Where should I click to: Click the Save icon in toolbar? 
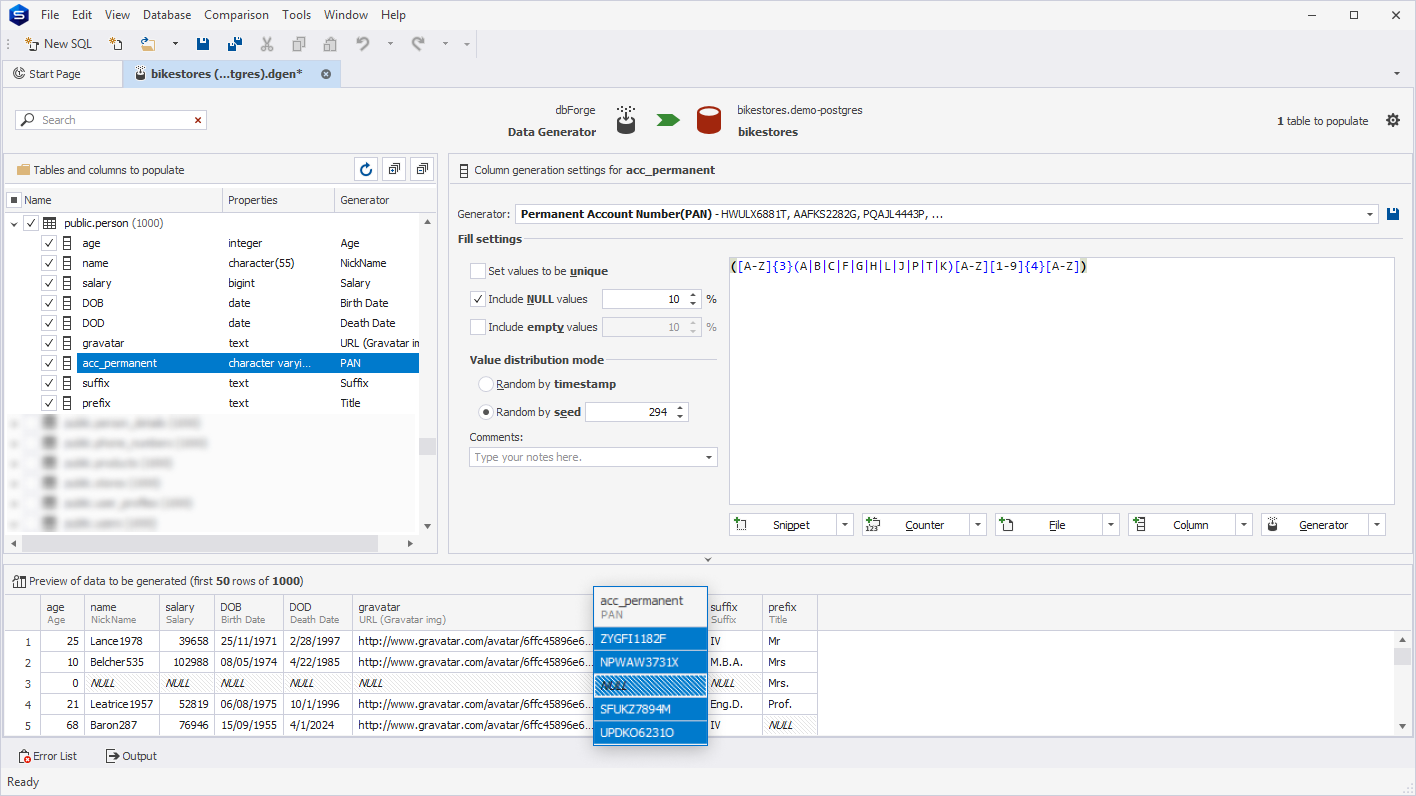coord(203,44)
